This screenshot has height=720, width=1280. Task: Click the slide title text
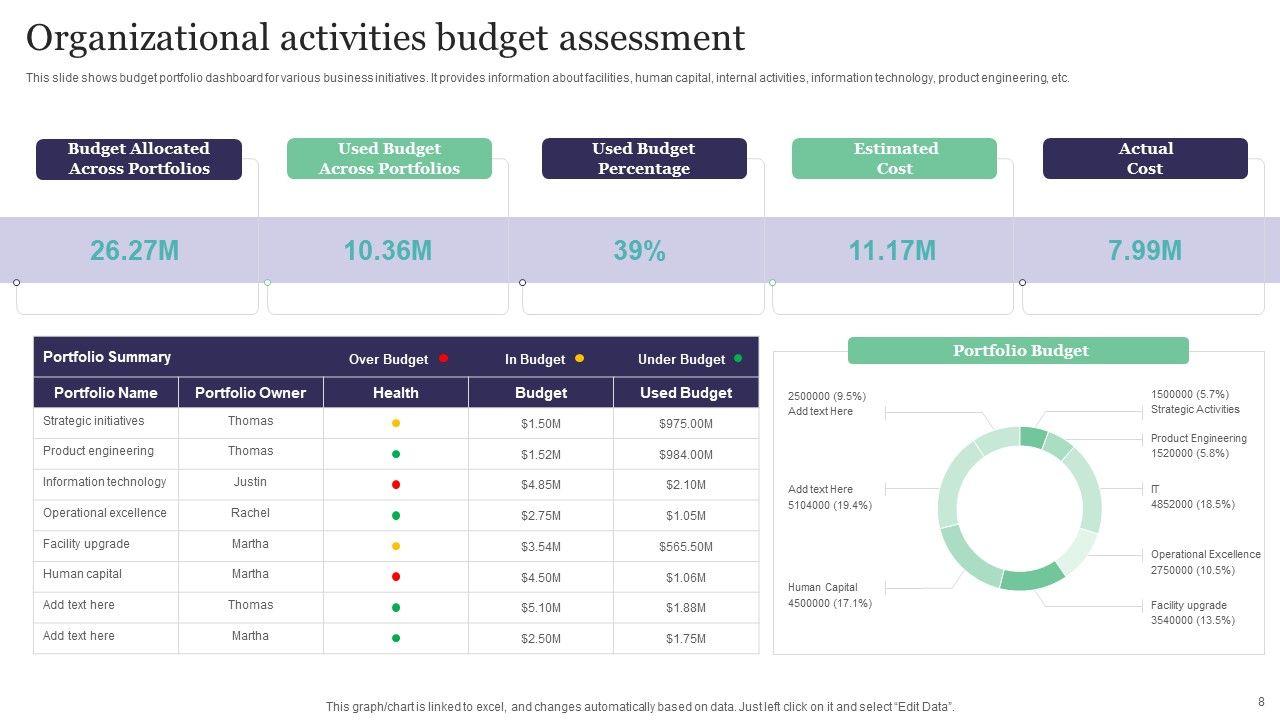[x=385, y=38]
